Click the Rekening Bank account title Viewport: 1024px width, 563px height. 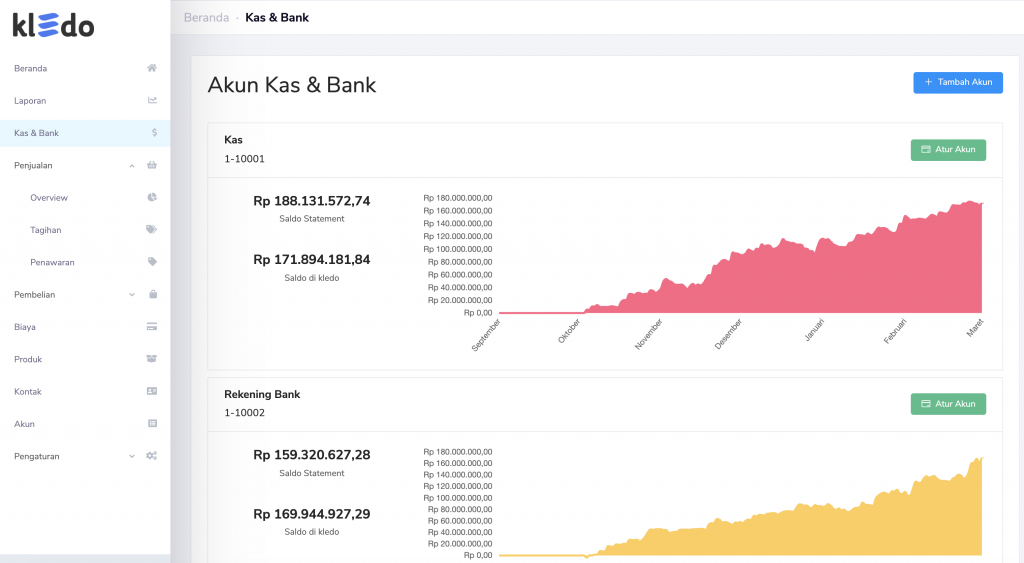262,394
